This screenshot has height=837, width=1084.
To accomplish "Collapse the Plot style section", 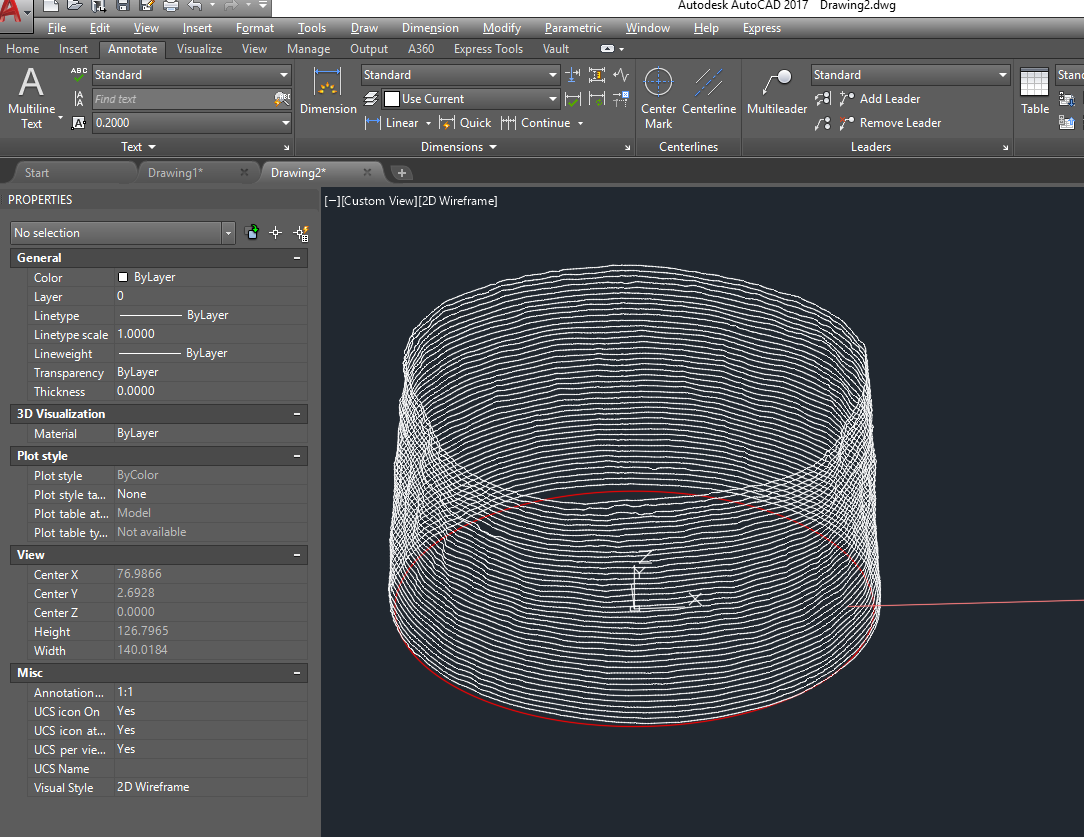I will coord(297,456).
